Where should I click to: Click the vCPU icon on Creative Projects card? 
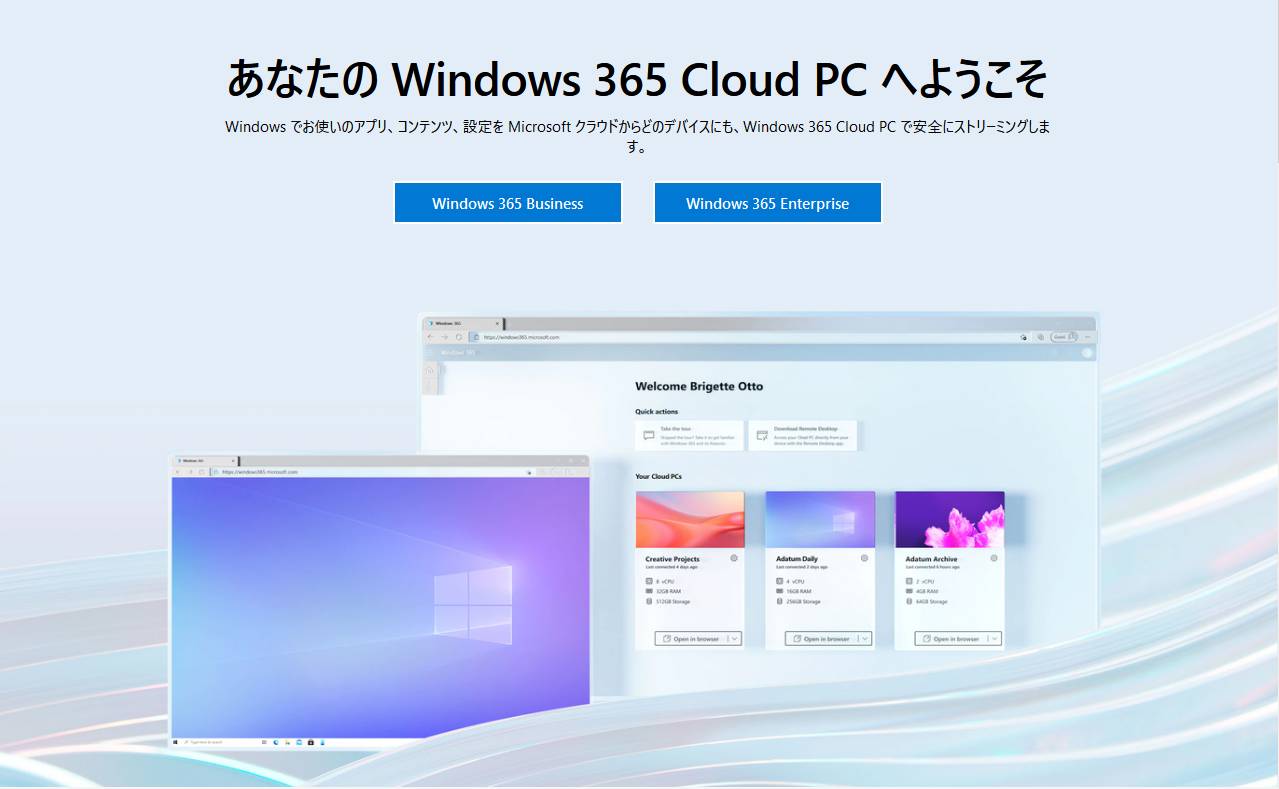click(649, 581)
